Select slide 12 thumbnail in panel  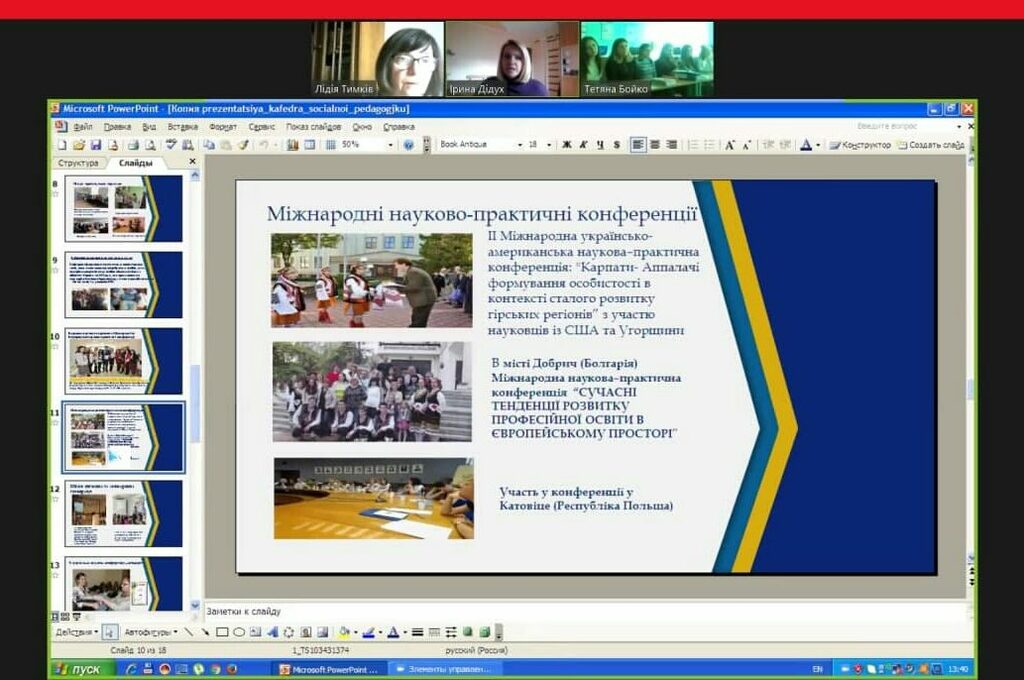tap(123, 512)
